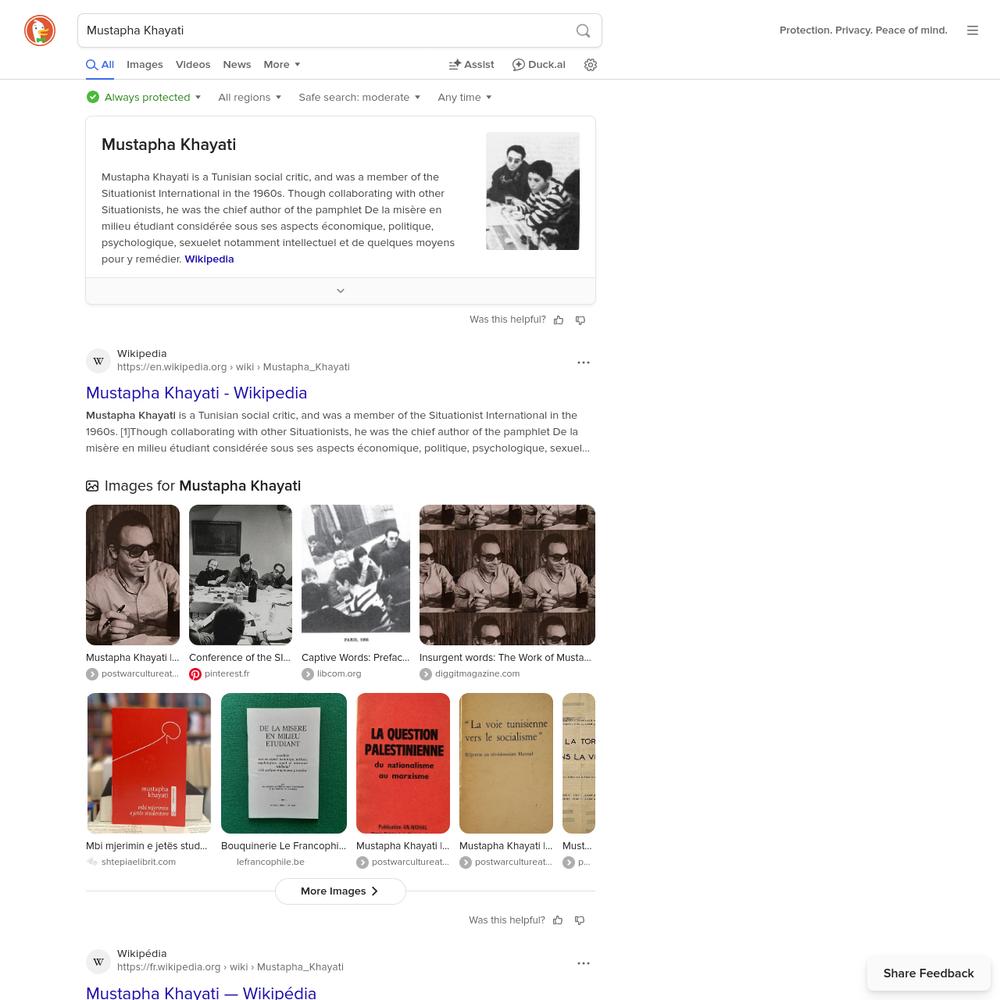Open the Always protected dropdown
Viewport: 1000px width, 1000px height.
(144, 97)
